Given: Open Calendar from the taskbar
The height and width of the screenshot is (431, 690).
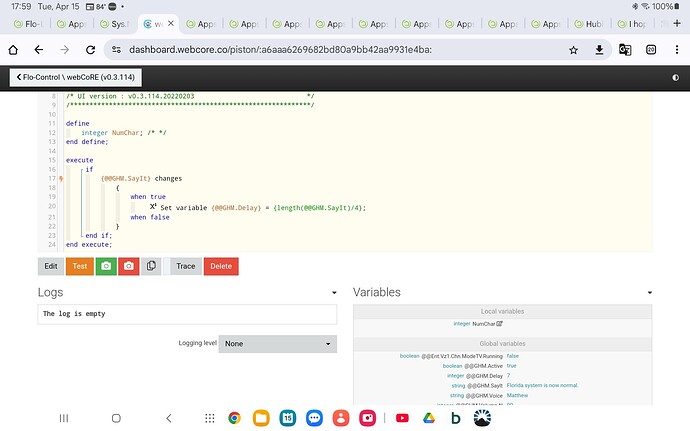Looking at the screenshot, I should (x=288, y=418).
